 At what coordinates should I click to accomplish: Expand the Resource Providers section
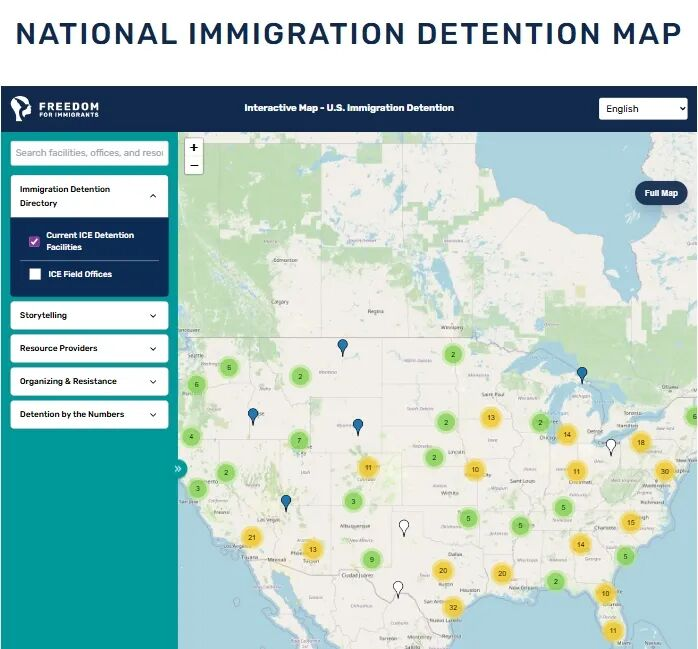[x=89, y=348]
